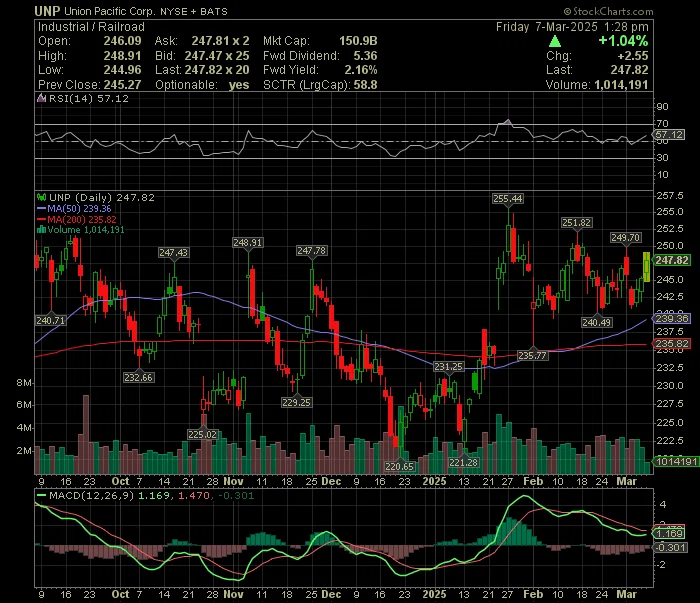The width and height of the screenshot is (700, 603).
Task: Click the 232.66 low price label
Action: 138,377
